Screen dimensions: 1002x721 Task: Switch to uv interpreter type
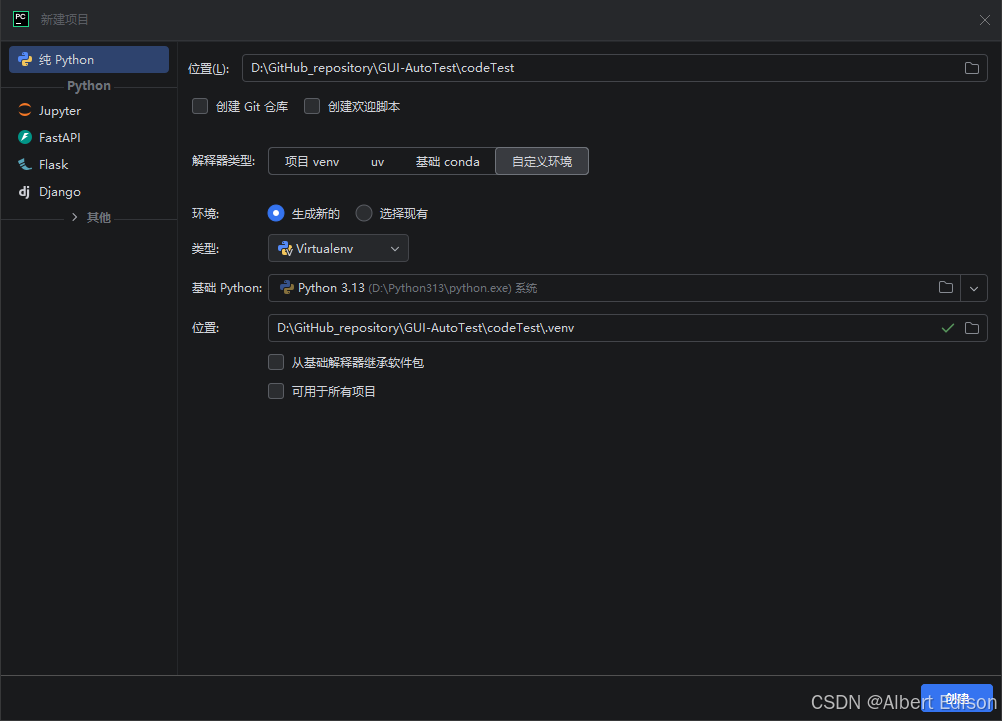(378, 162)
